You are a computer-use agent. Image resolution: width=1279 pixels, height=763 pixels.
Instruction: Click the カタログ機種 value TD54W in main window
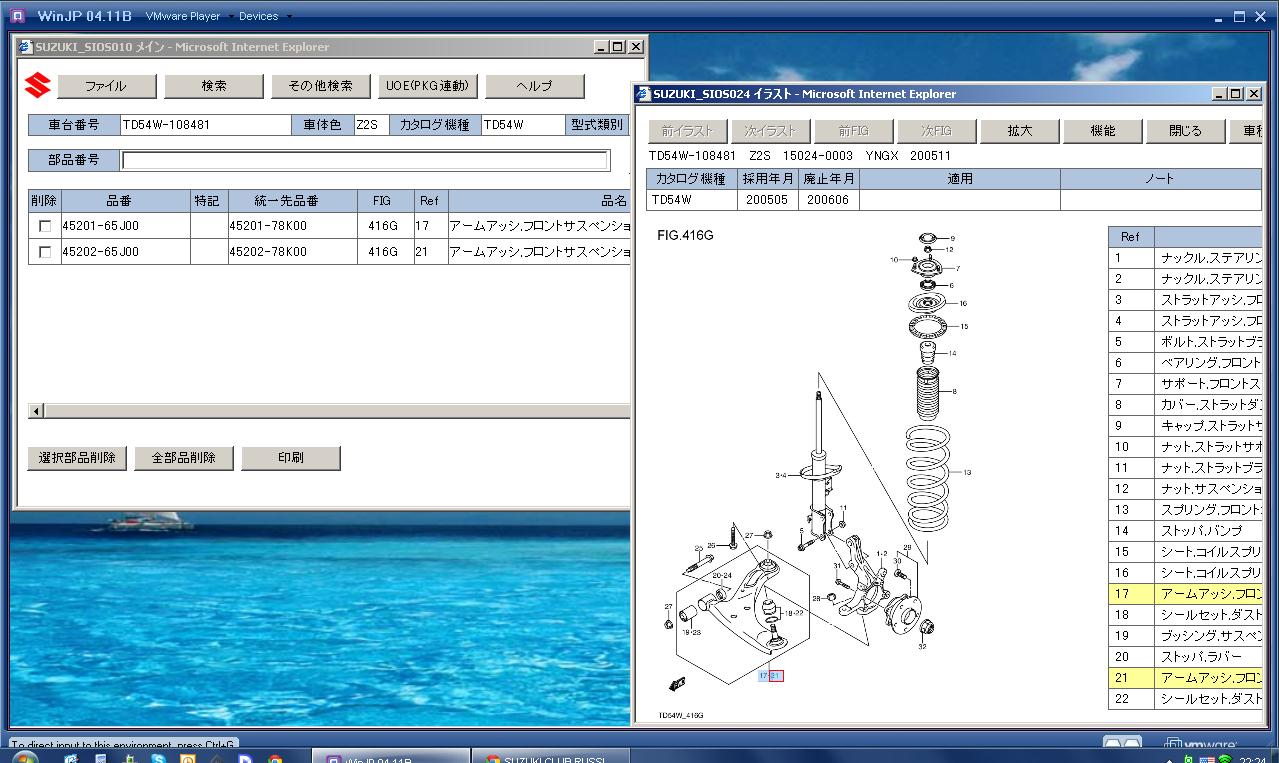pos(522,125)
